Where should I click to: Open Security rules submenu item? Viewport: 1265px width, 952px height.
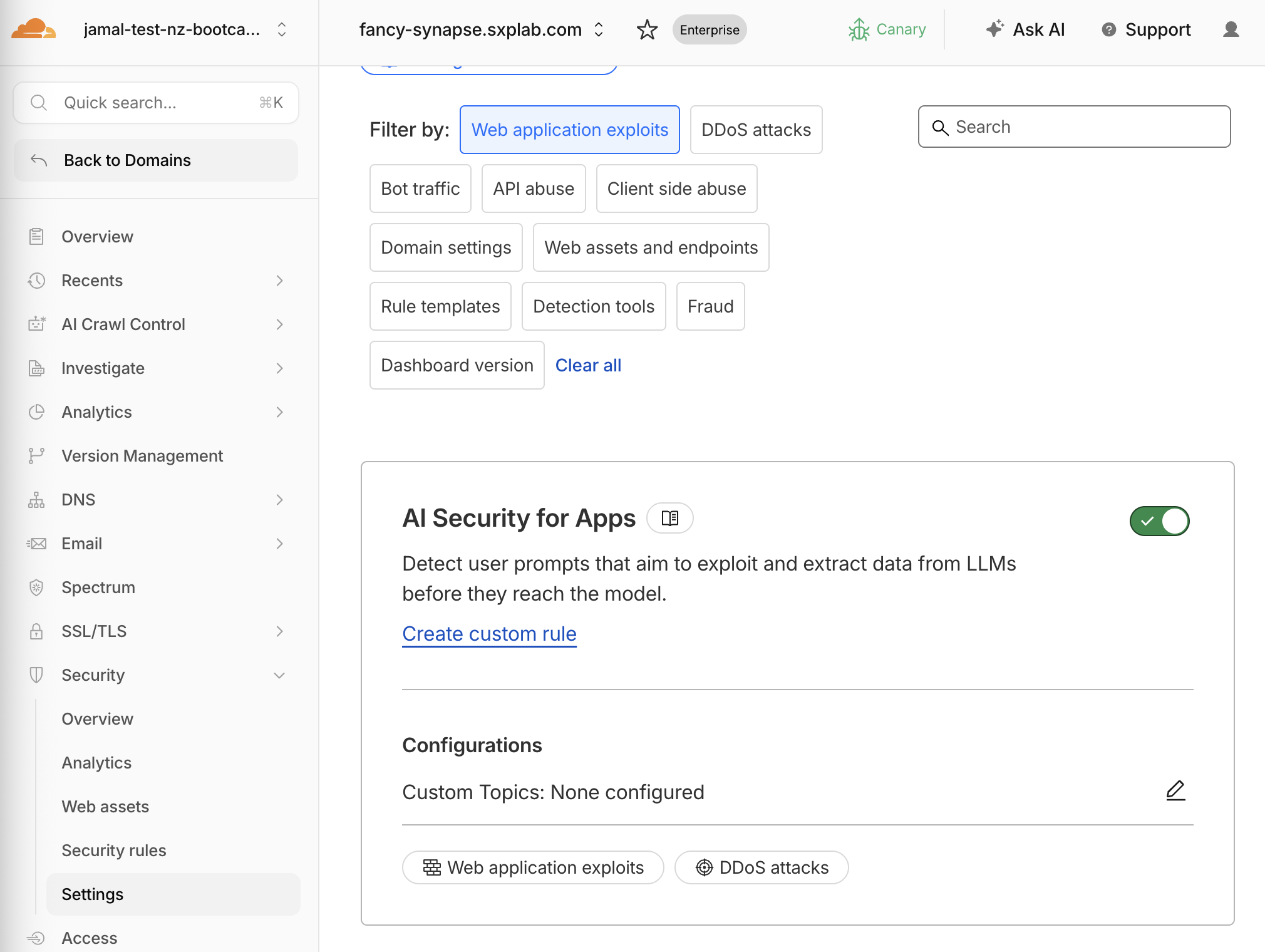(114, 851)
